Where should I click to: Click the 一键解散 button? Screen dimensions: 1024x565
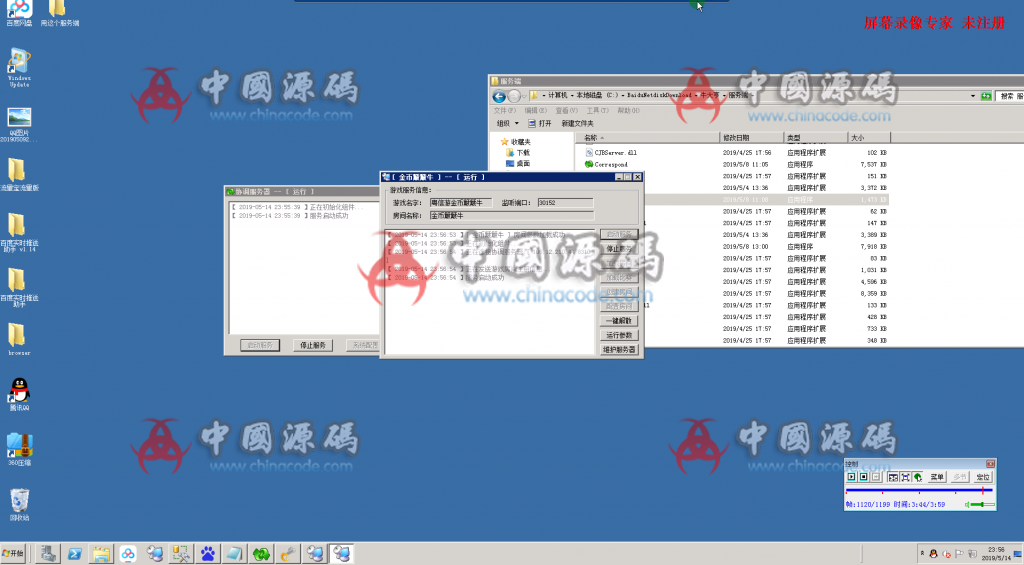618,321
